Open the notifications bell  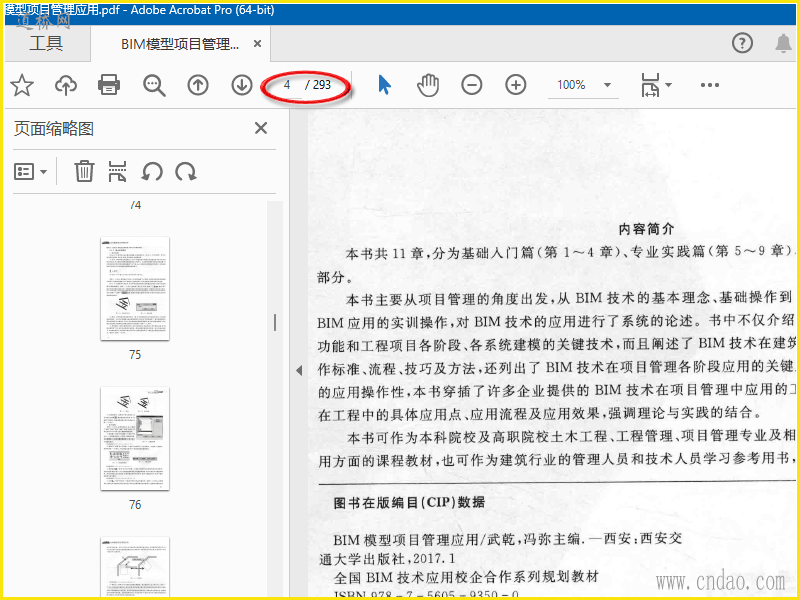coord(783,43)
